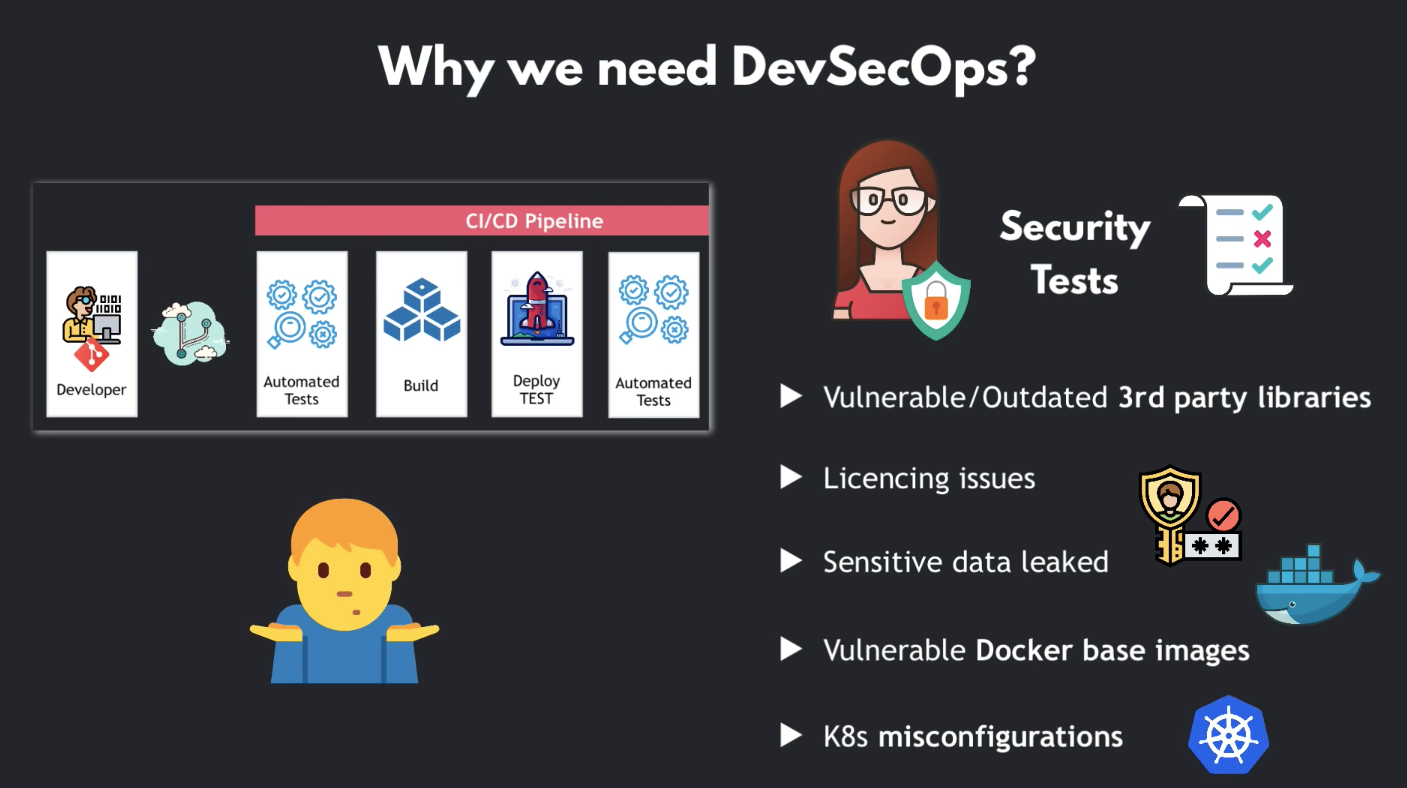1407x788 pixels.
Task: Click the blue cubes Build icon
Action: pyautogui.click(x=421, y=309)
